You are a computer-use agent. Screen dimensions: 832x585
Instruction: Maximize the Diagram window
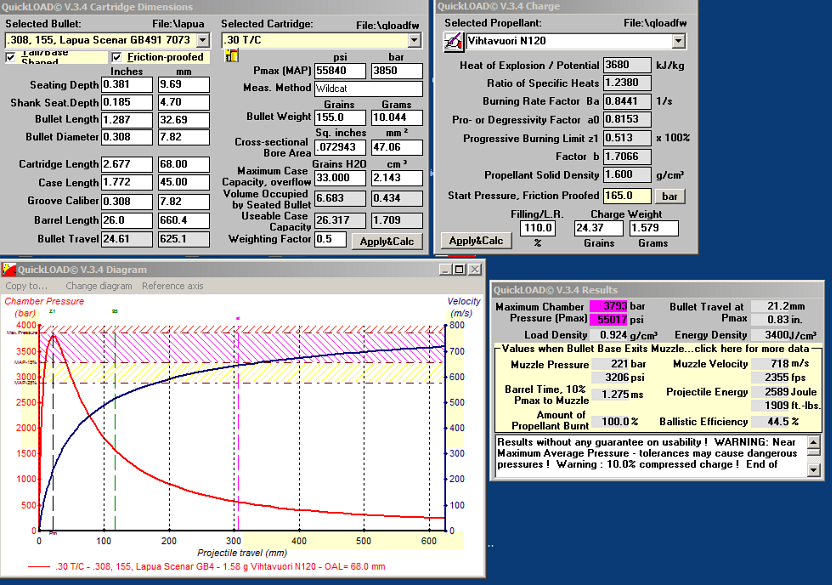[x=460, y=269]
